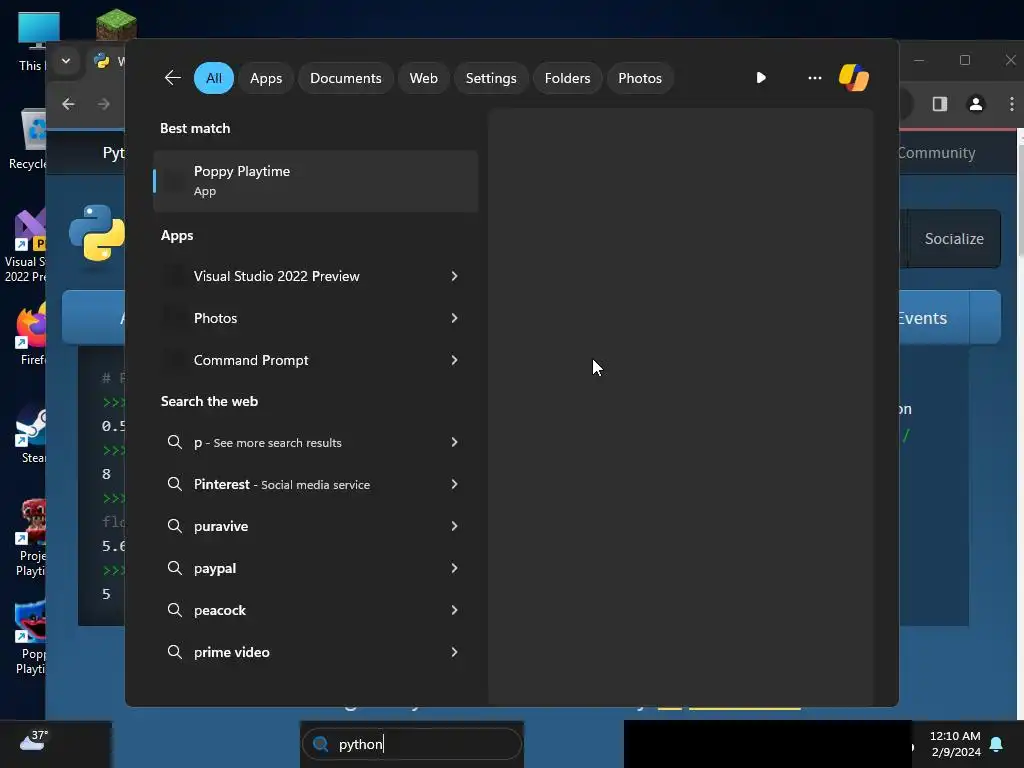Switch to the Documents filter tab
The width and height of the screenshot is (1024, 768).
point(345,78)
